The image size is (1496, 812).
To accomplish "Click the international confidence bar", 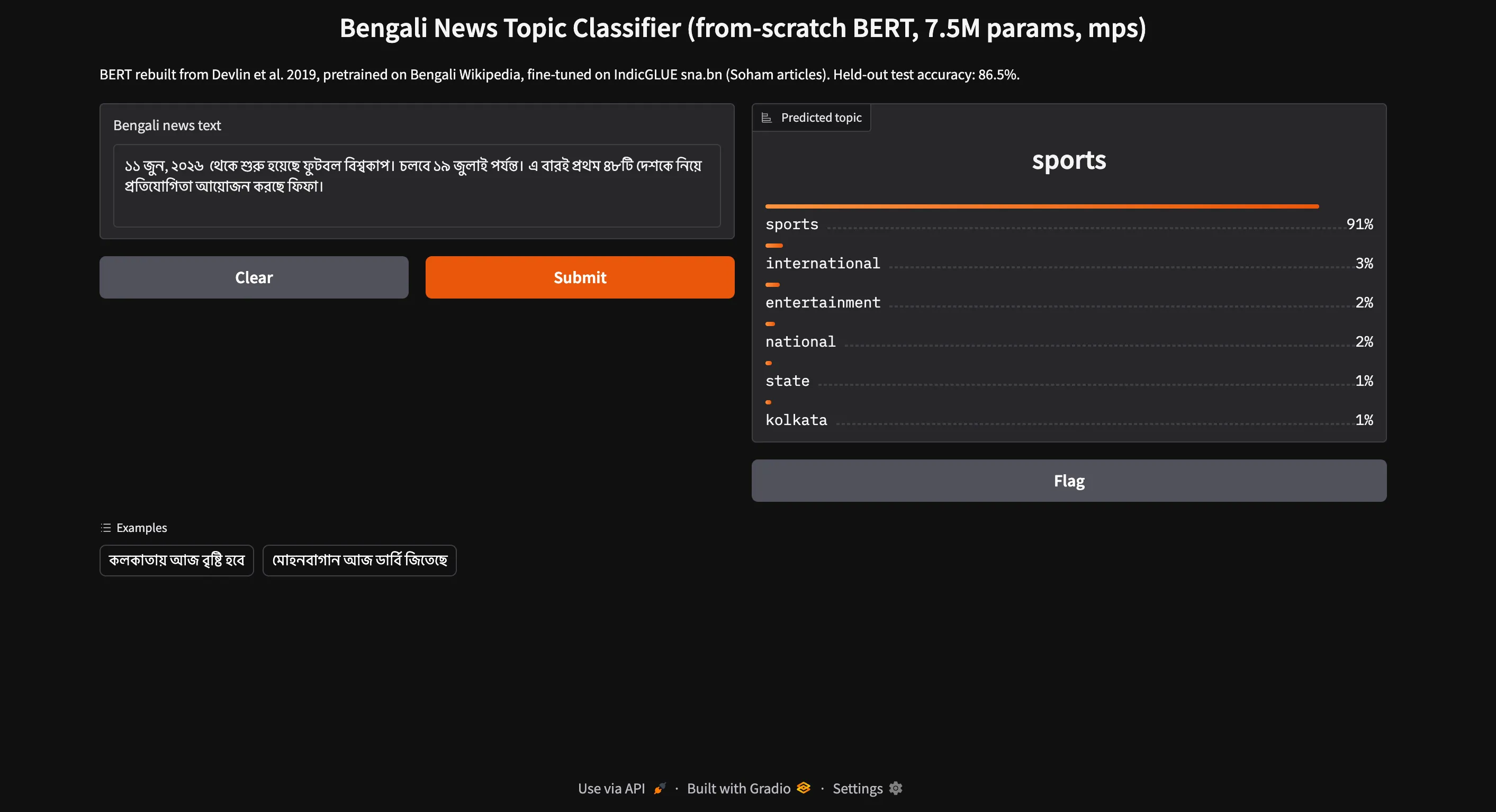I will click(774, 246).
